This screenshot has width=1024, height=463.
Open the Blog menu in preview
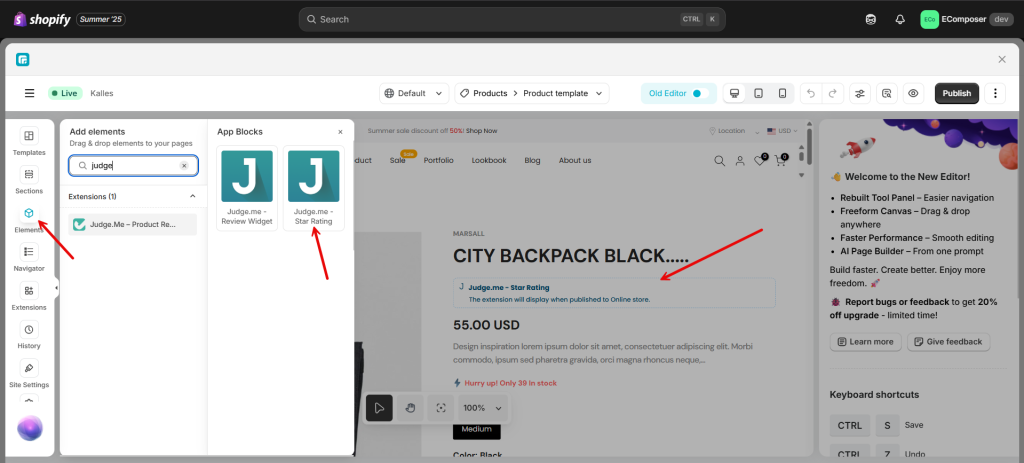(x=532, y=160)
